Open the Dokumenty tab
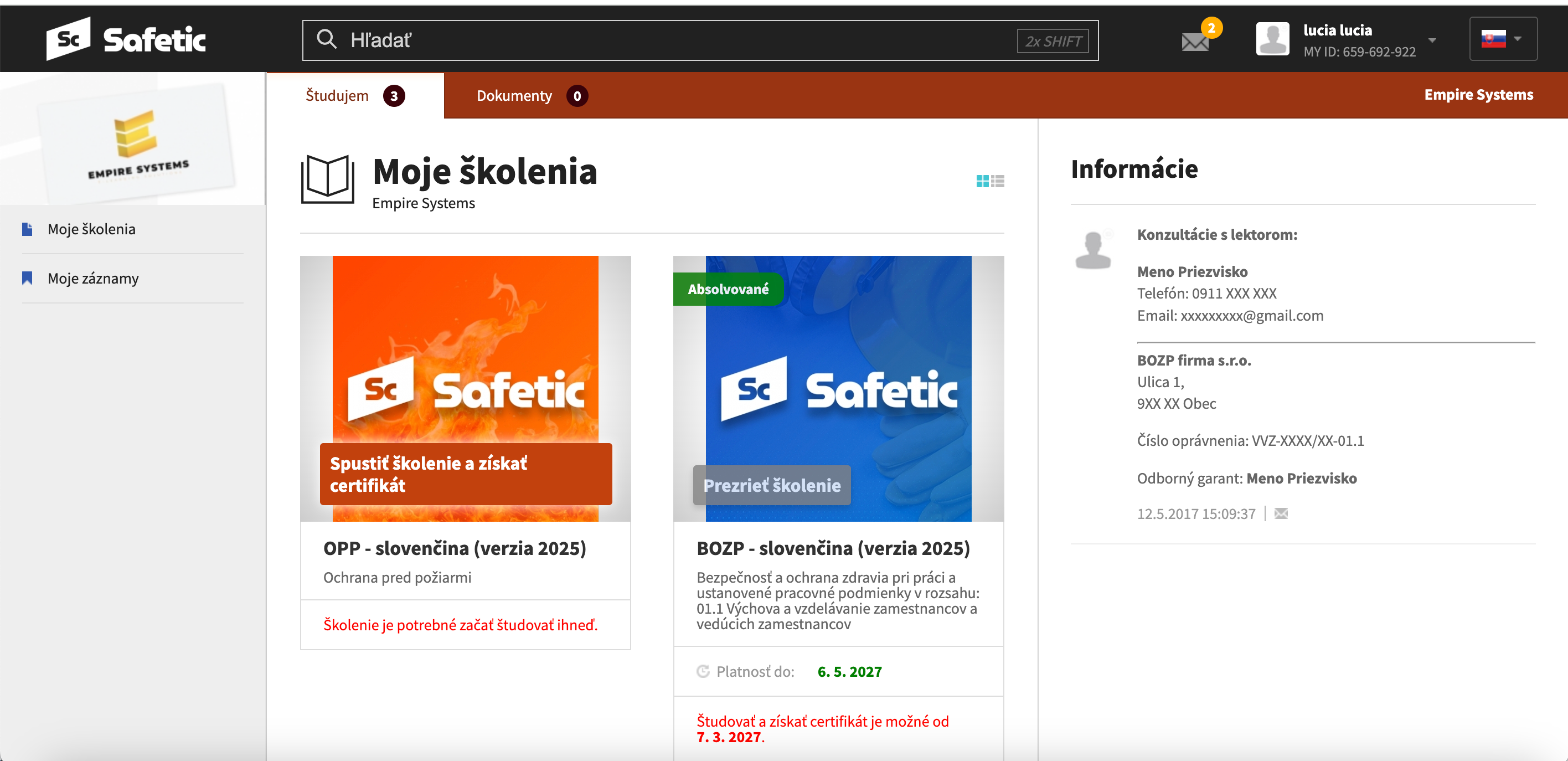1568x761 pixels. coord(532,96)
